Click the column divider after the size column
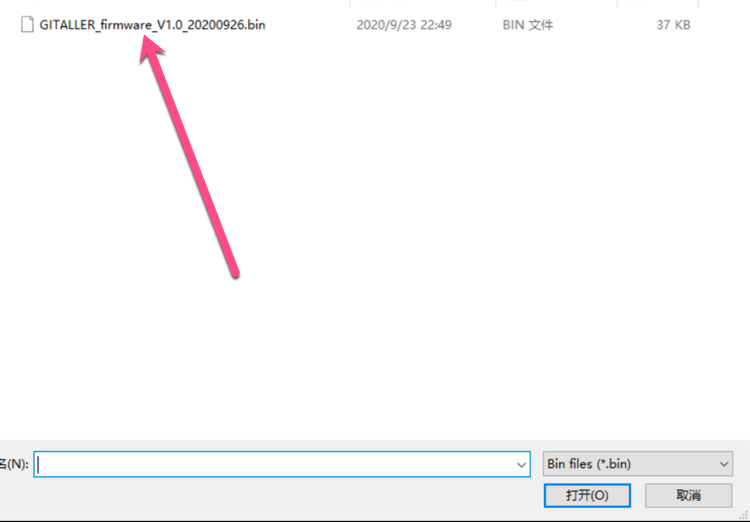Screen dimensions: 750x522 click(700, 4)
